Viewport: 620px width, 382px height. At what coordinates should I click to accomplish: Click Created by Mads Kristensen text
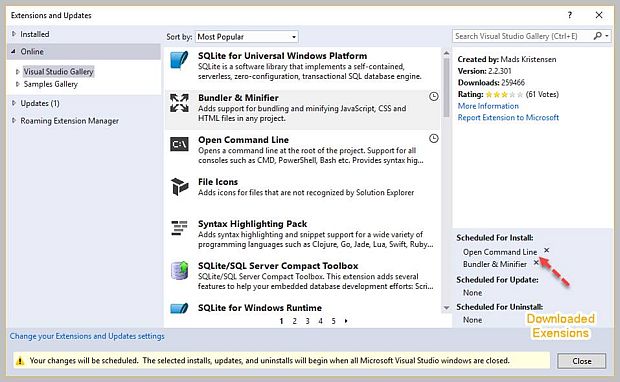(507, 59)
